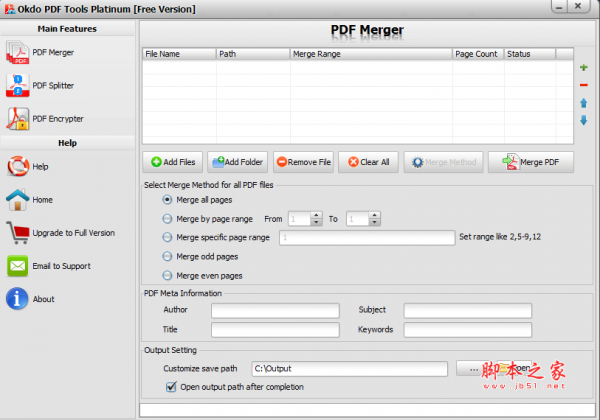
Task: Click the Subject input field
Action: click(x=468, y=311)
